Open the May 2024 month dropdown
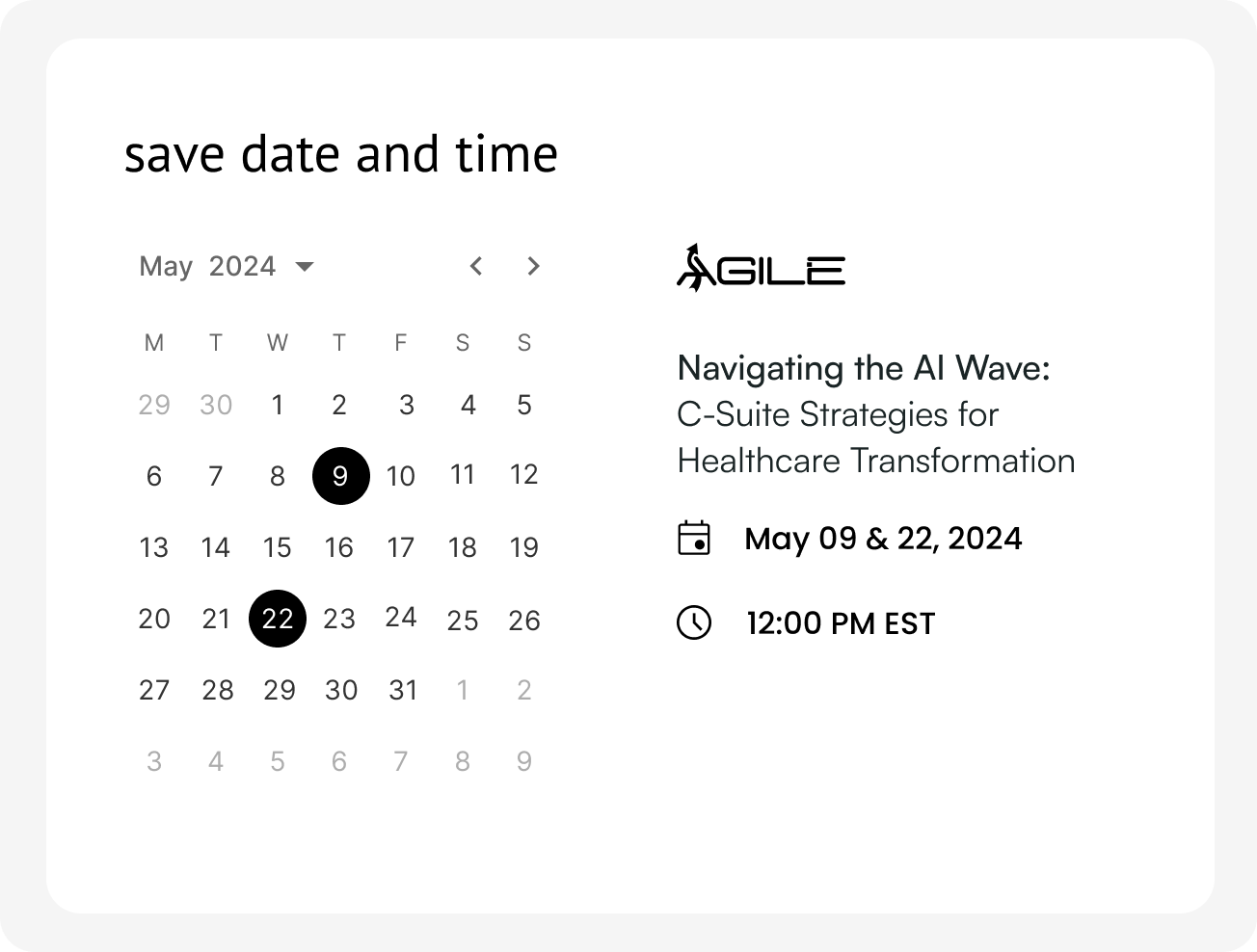 [x=227, y=266]
